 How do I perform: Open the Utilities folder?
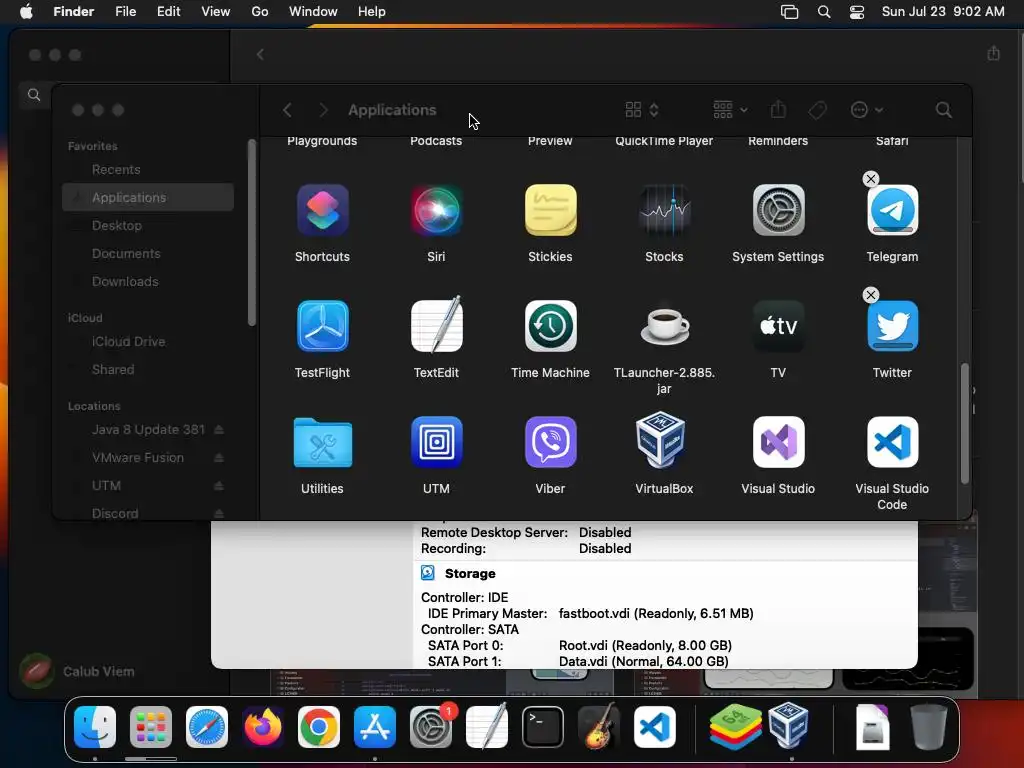pos(322,442)
